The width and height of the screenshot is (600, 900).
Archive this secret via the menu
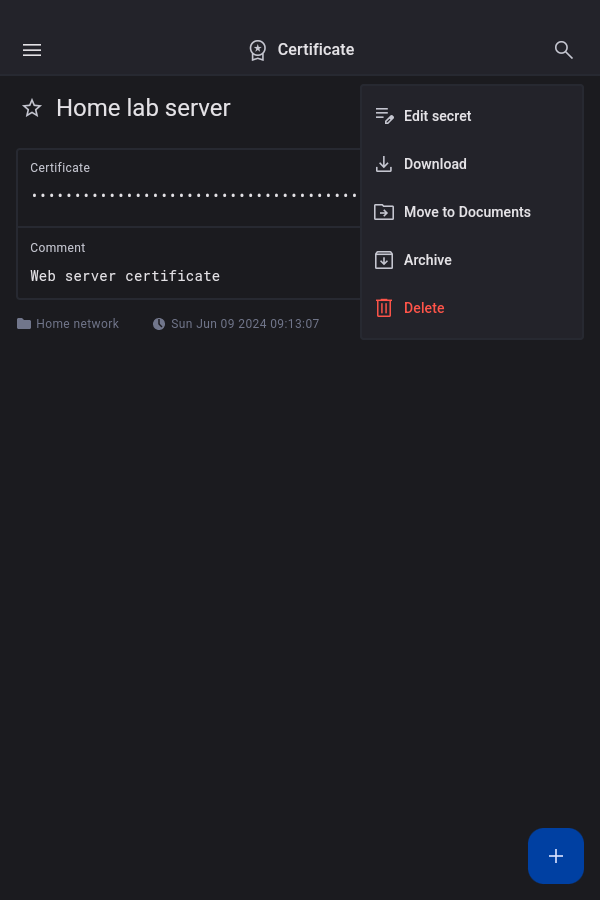click(x=428, y=260)
